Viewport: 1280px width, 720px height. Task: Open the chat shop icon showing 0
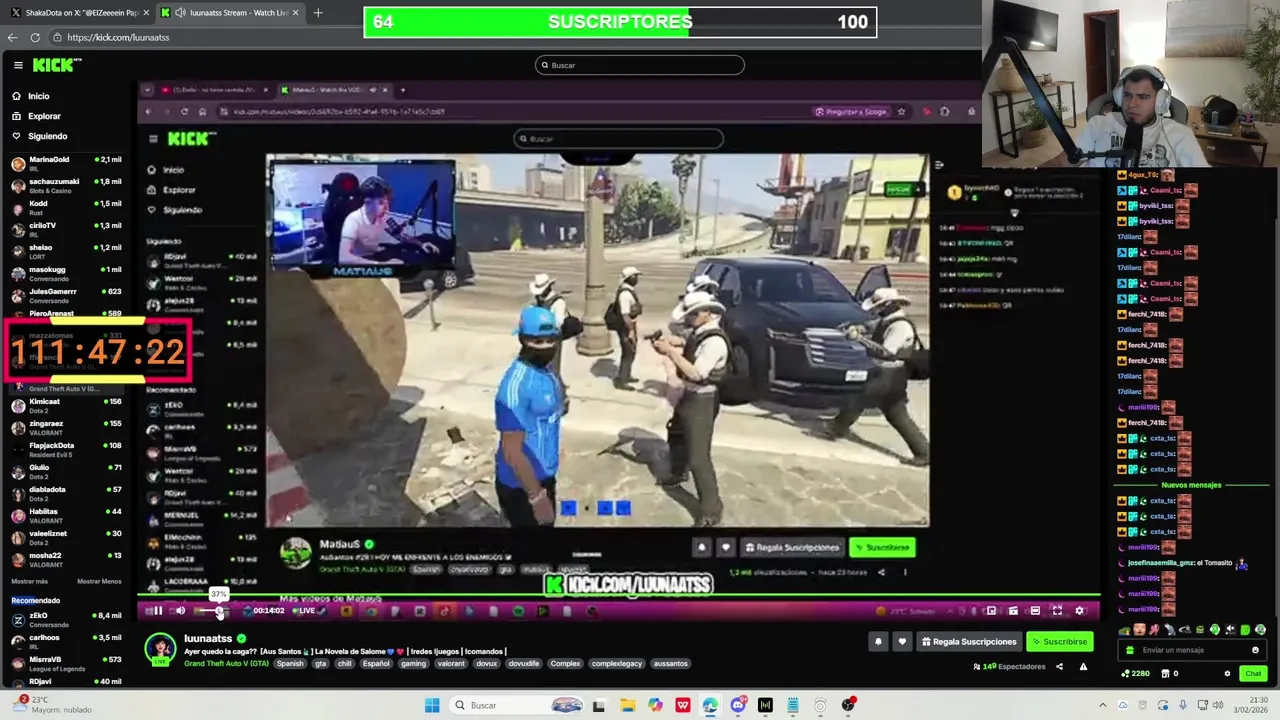click(x=1170, y=674)
